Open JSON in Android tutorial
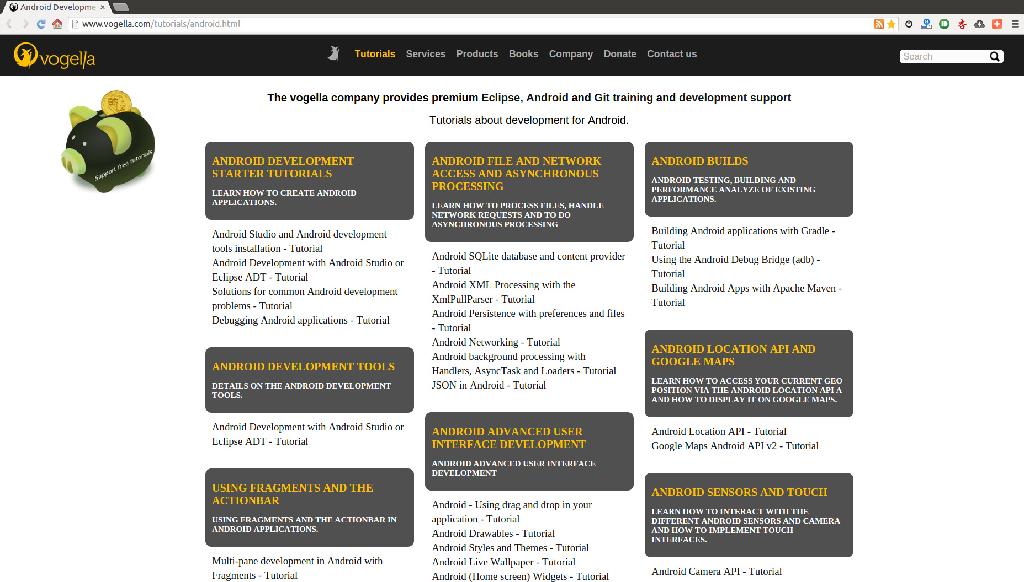 [488, 385]
